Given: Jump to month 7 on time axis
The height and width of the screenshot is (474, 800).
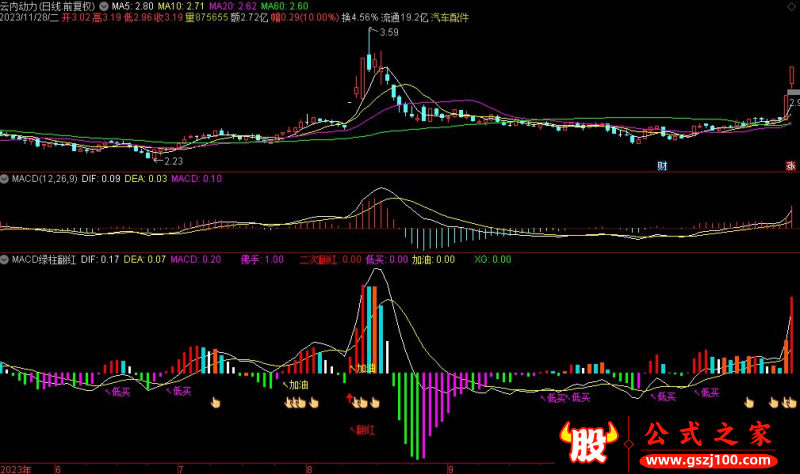Looking at the screenshot, I should [x=181, y=469].
